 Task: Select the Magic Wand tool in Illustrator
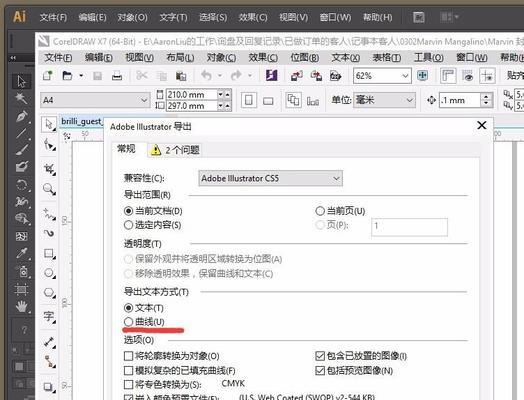(x=21, y=99)
